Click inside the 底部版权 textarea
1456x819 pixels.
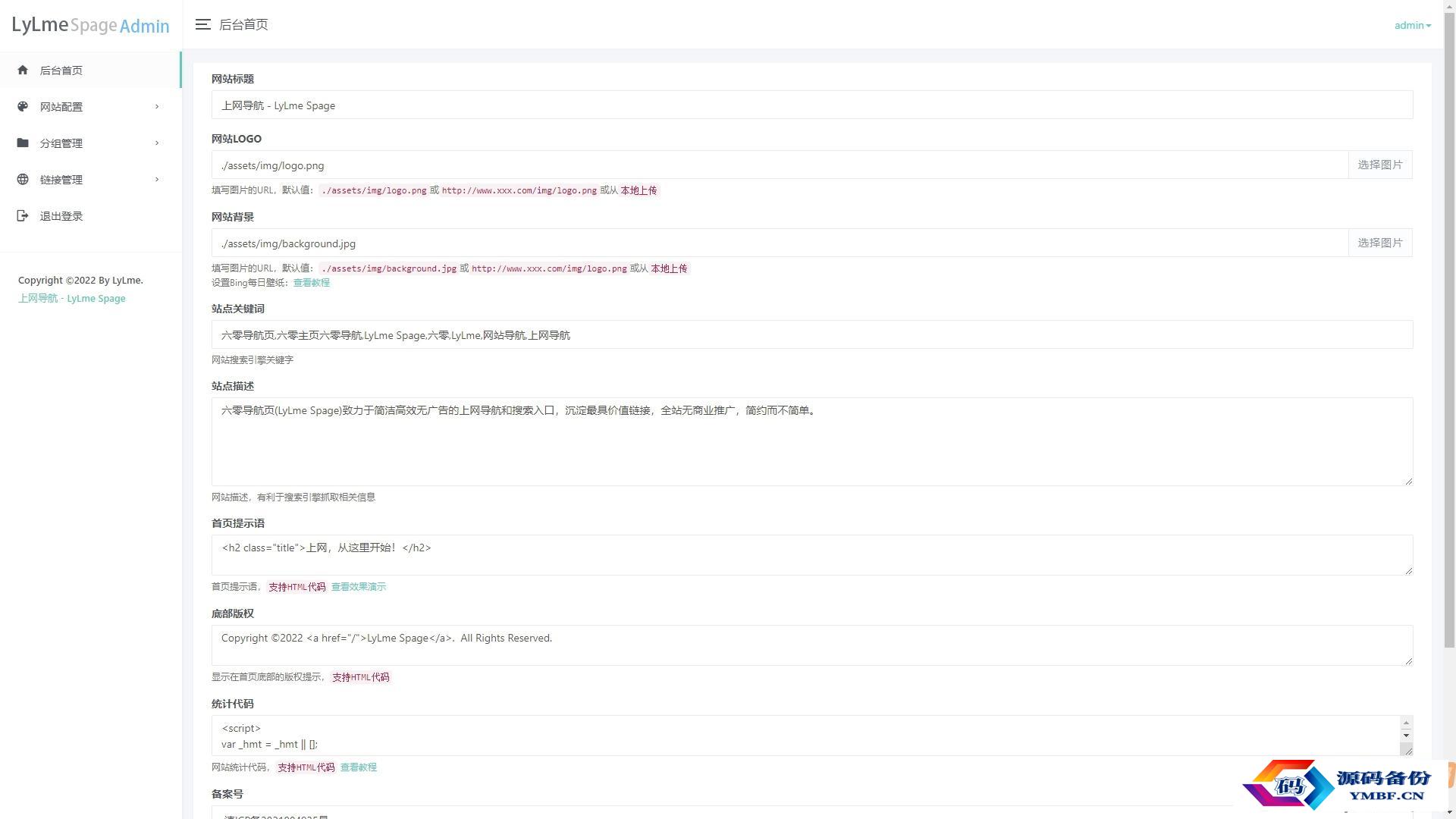(x=811, y=645)
